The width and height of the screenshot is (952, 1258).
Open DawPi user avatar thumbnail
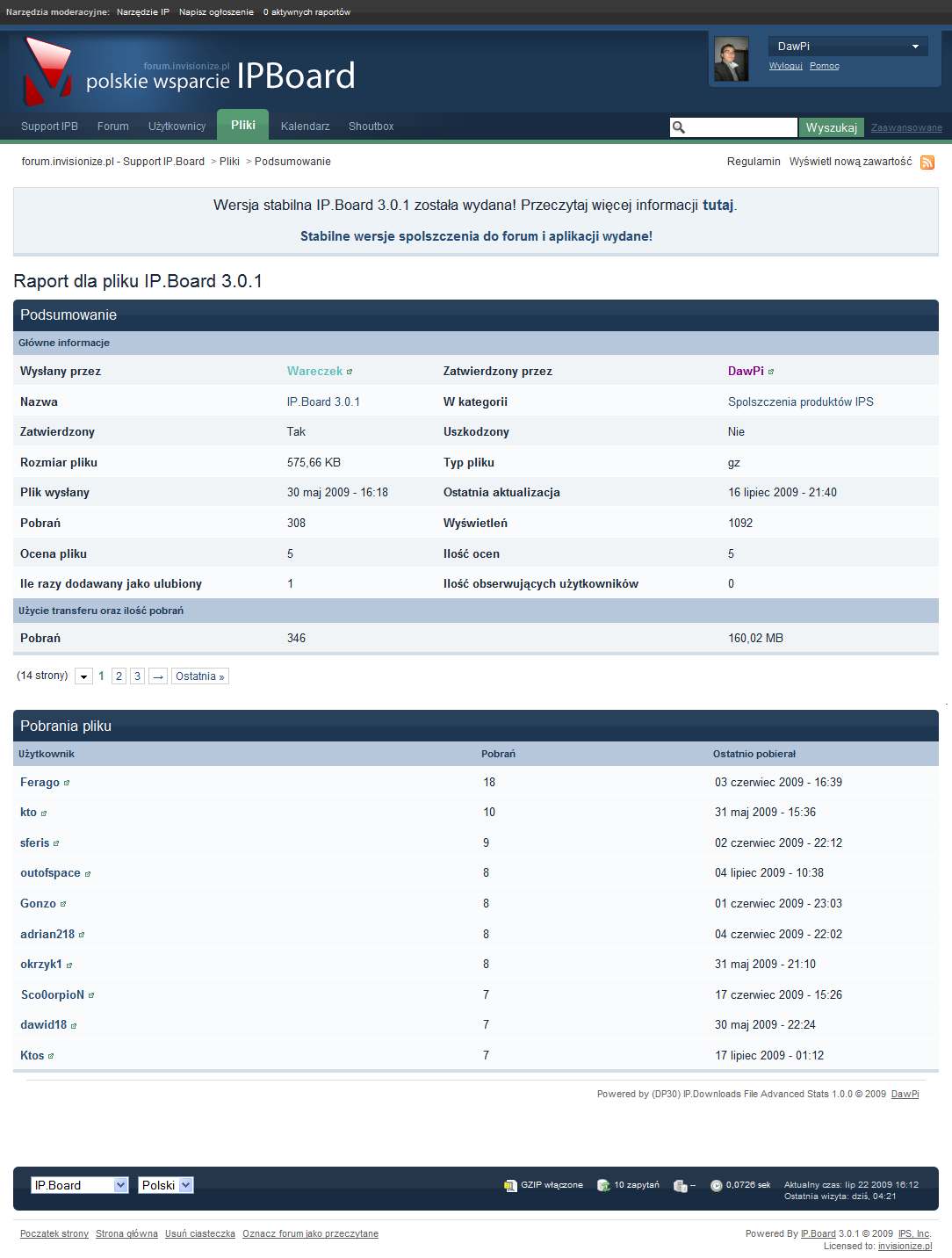731,59
